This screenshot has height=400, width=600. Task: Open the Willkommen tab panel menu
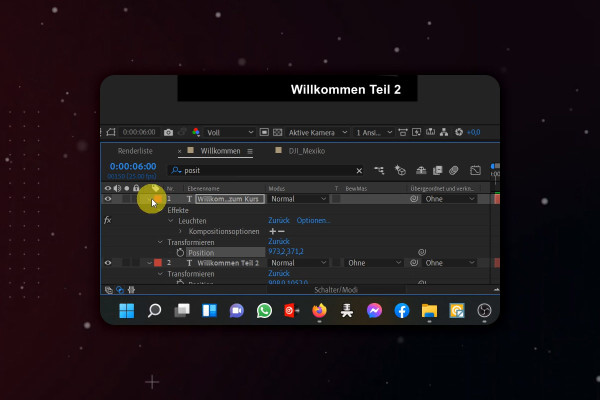tap(250, 151)
